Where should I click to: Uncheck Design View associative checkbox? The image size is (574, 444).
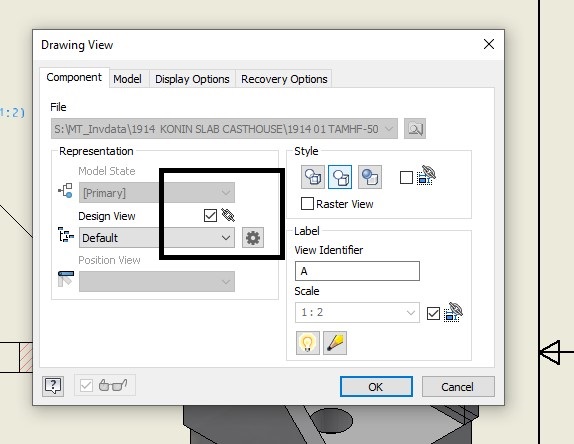210,215
